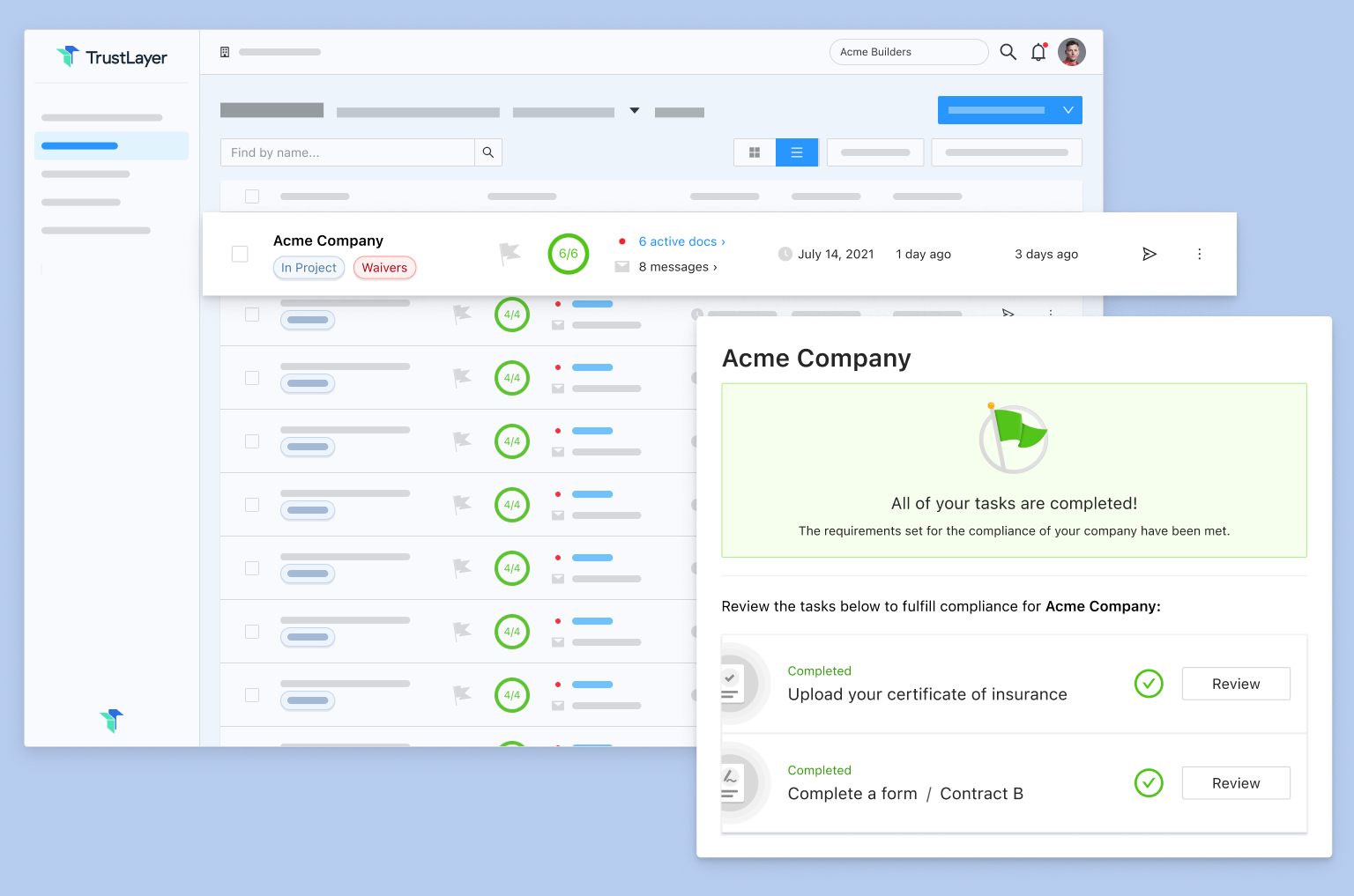Screen dimensions: 1354x896
Task: Click Review for the certificate of insurance task
Action: coord(1235,684)
